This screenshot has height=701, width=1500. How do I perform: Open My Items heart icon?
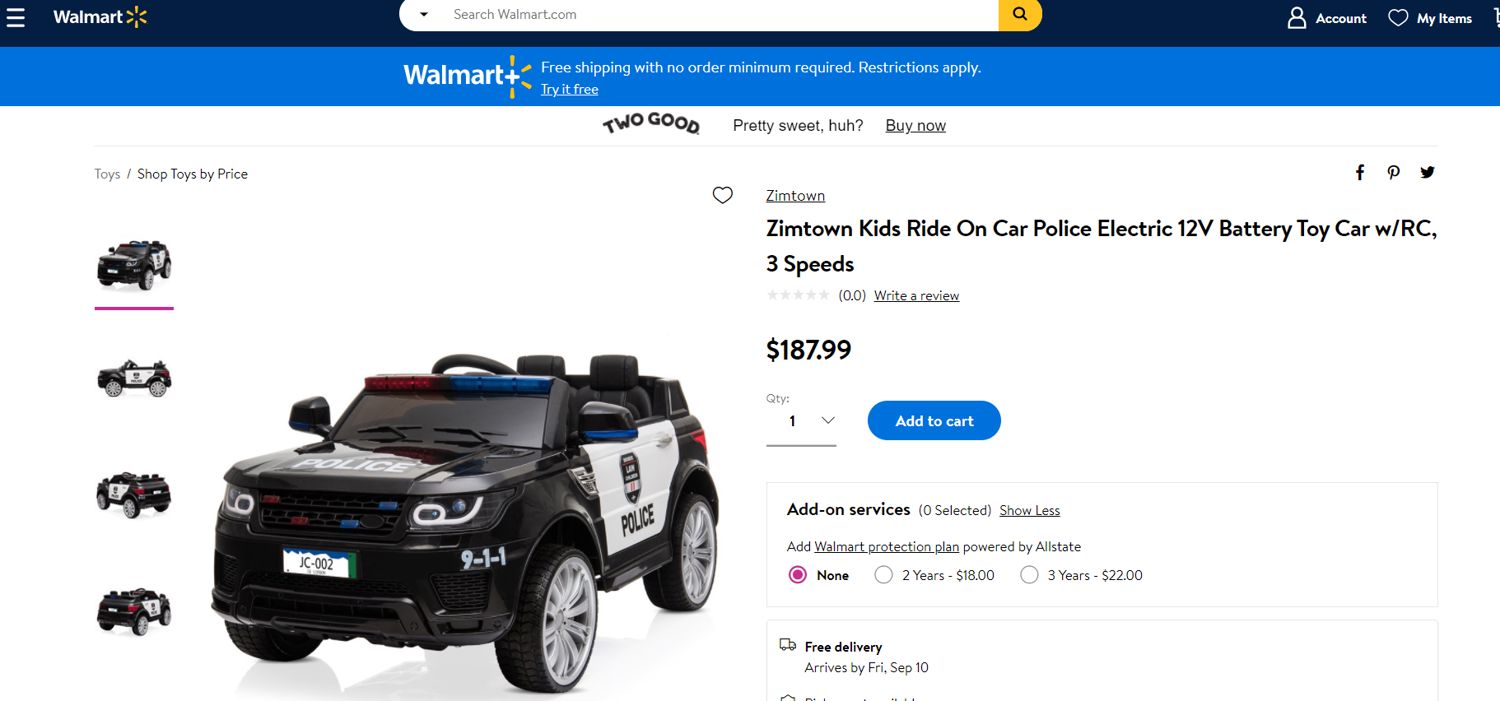[1398, 18]
